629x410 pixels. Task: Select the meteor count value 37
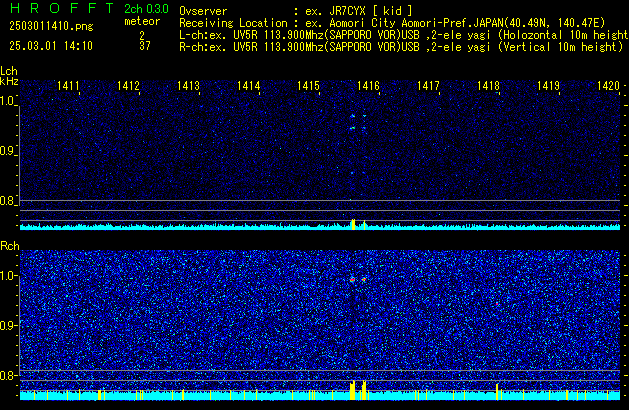(x=145, y=46)
